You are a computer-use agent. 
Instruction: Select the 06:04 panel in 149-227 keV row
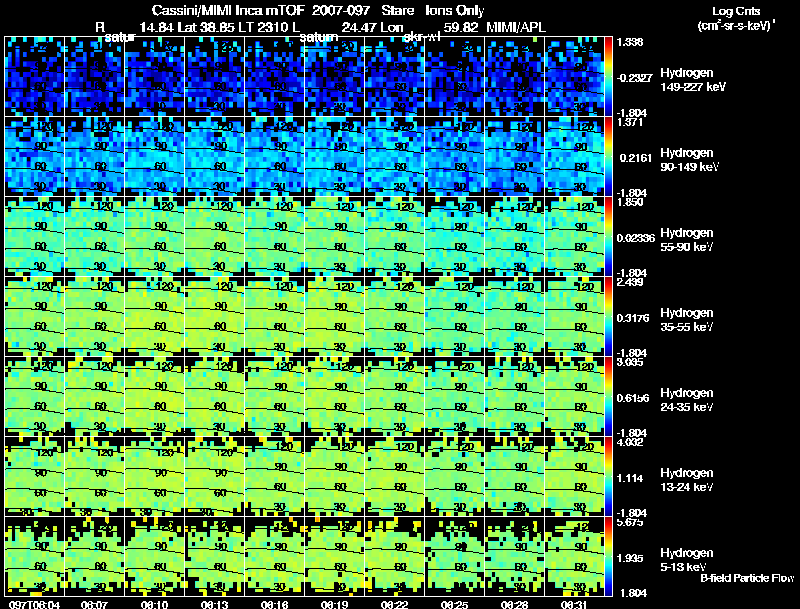click(35, 77)
